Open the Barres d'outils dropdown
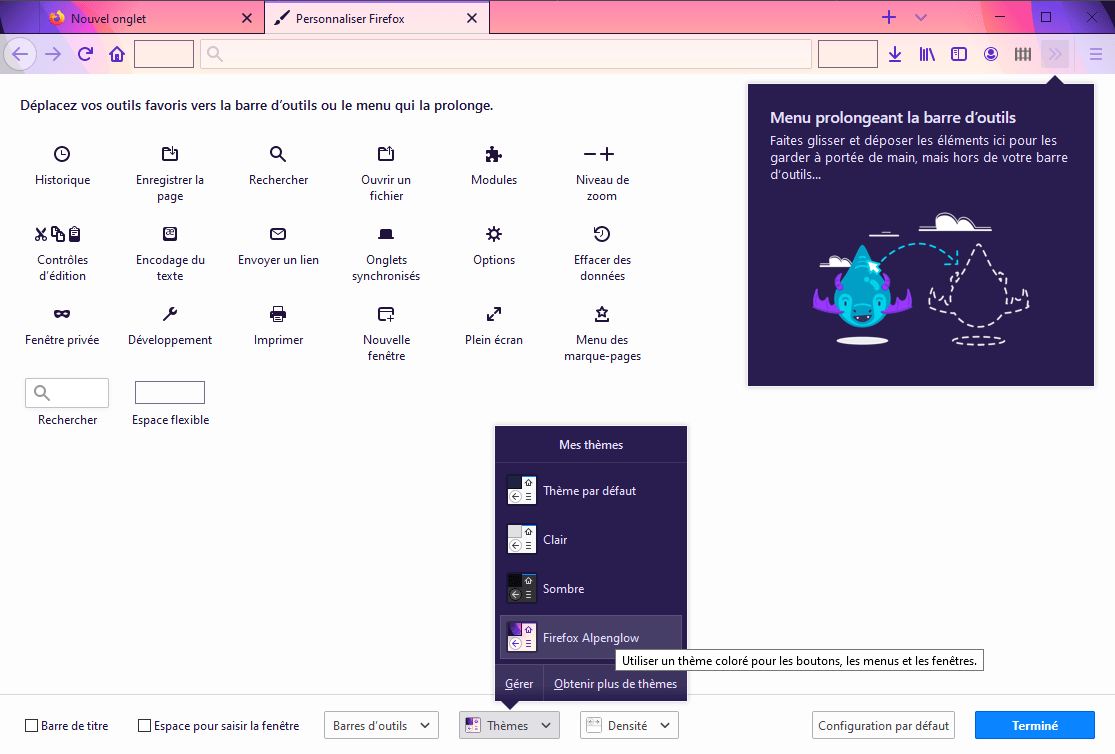This screenshot has width=1115, height=754. pos(381,726)
